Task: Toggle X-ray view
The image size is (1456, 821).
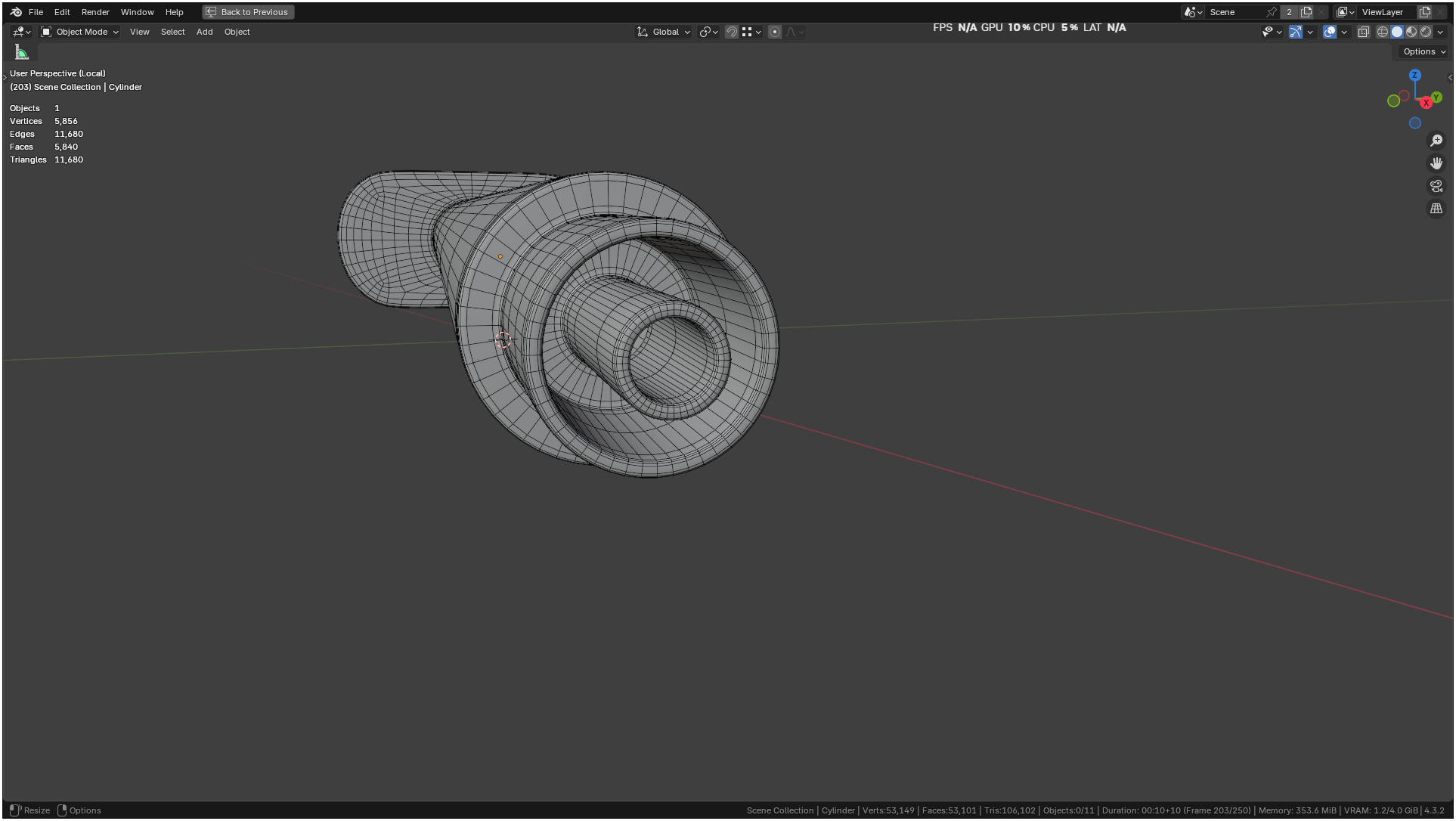Action: [1363, 32]
